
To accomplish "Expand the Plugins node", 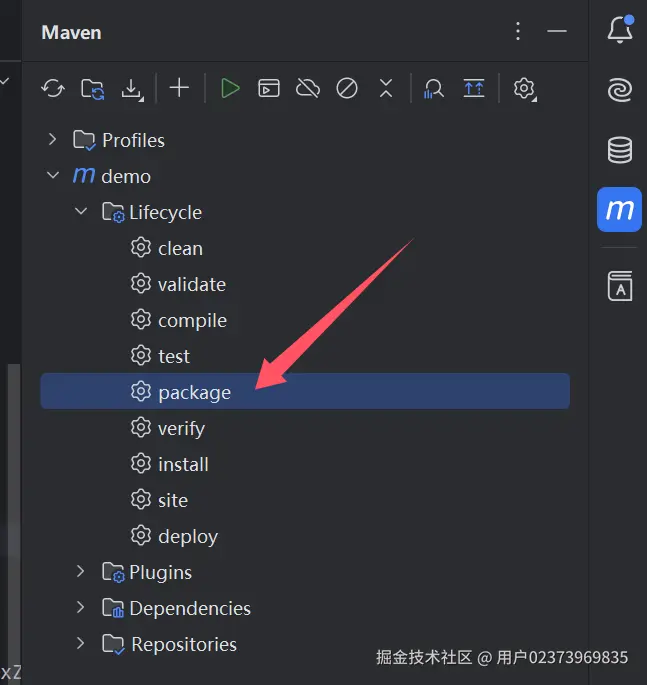I will click(x=80, y=571).
